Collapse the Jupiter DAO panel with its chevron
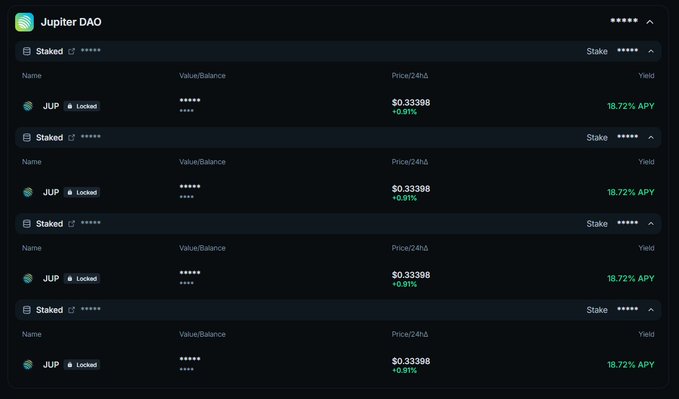Image resolution: width=679 pixels, height=399 pixels. pos(650,22)
